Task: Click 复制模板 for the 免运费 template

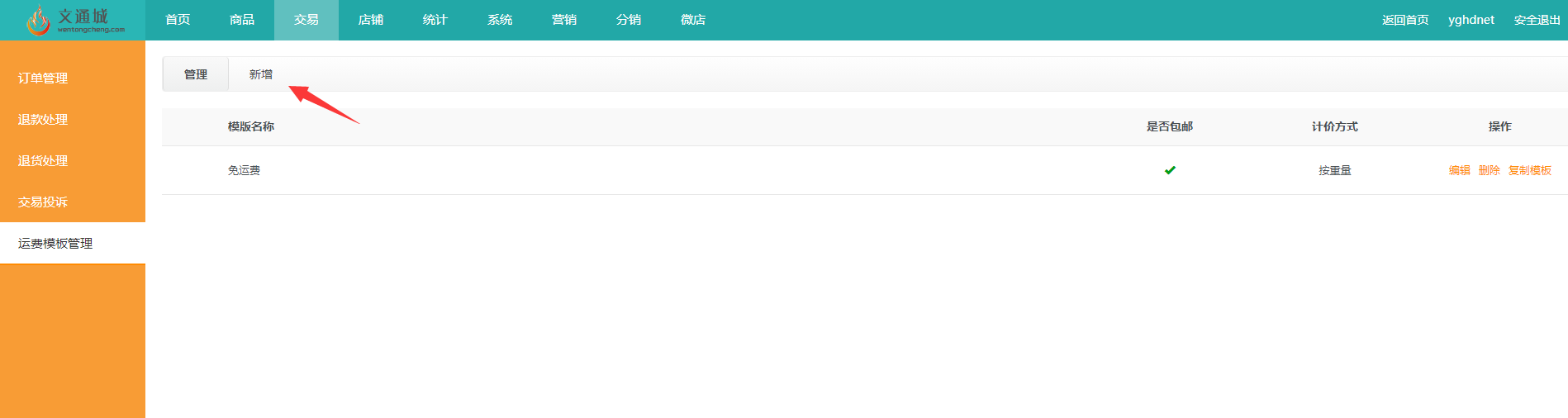Action: (x=1530, y=170)
